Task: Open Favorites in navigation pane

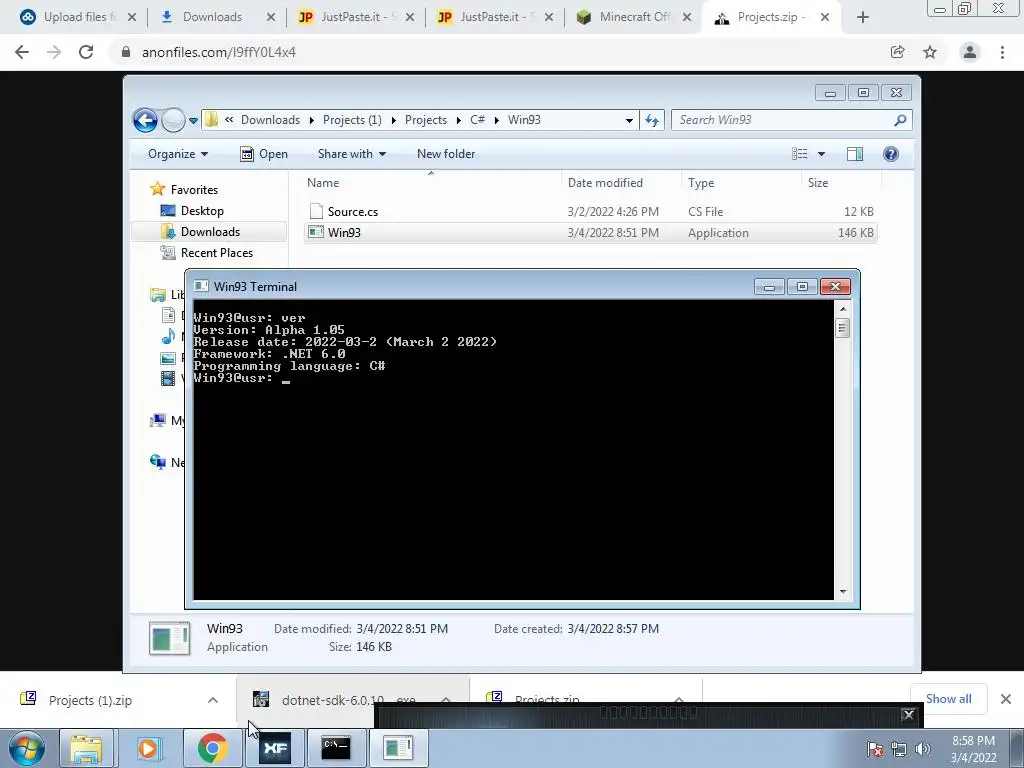Action: (x=194, y=190)
